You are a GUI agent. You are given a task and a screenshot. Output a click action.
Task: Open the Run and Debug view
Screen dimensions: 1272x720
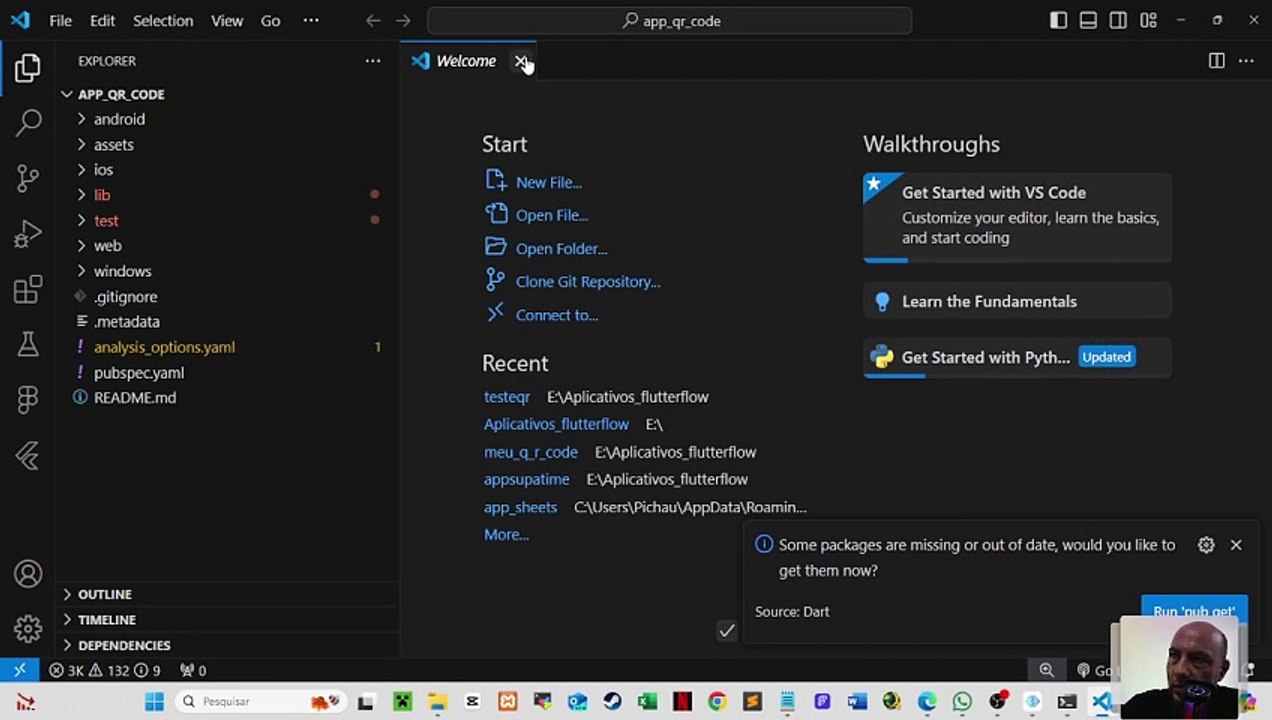click(x=28, y=234)
